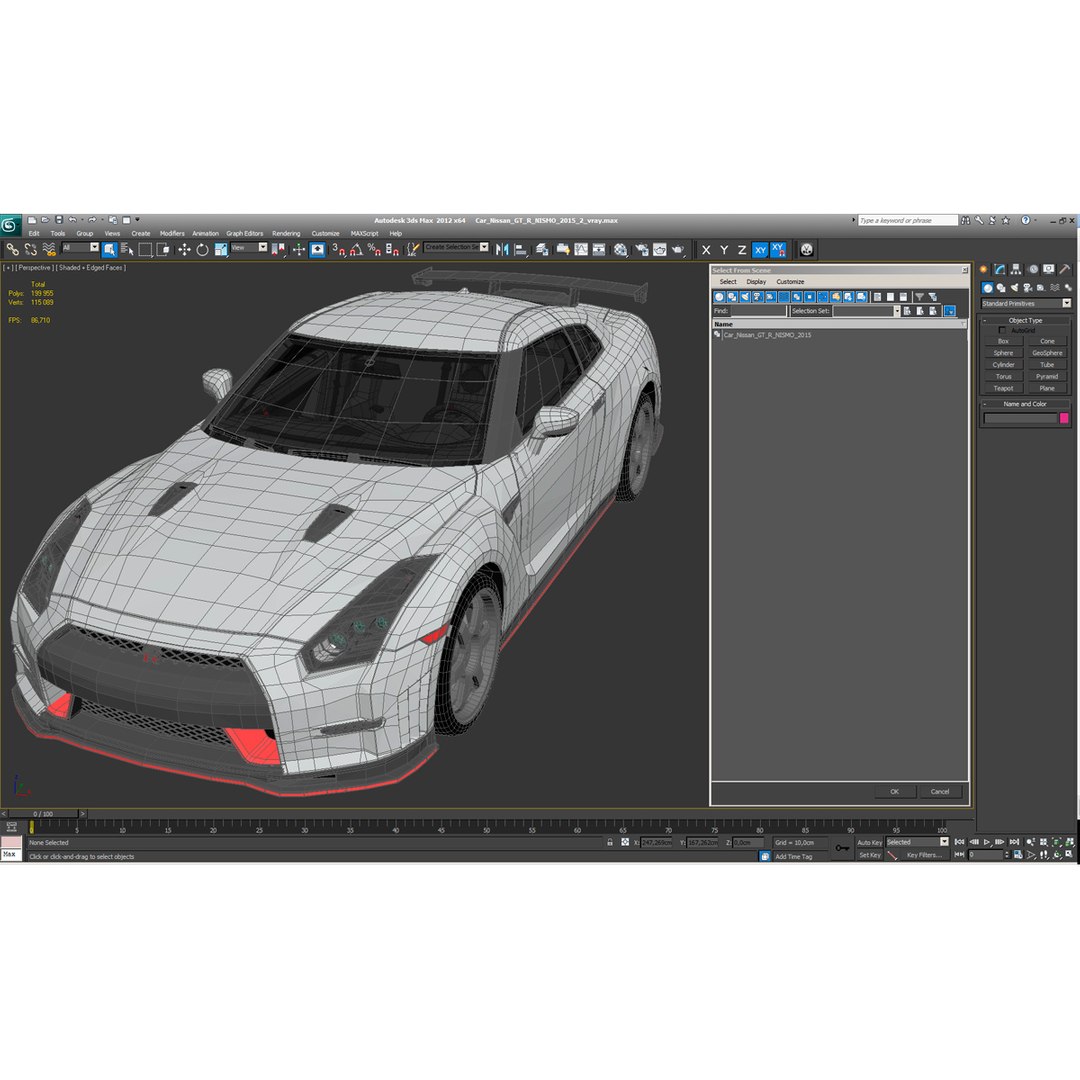Open the MAXScript menu

[364, 233]
